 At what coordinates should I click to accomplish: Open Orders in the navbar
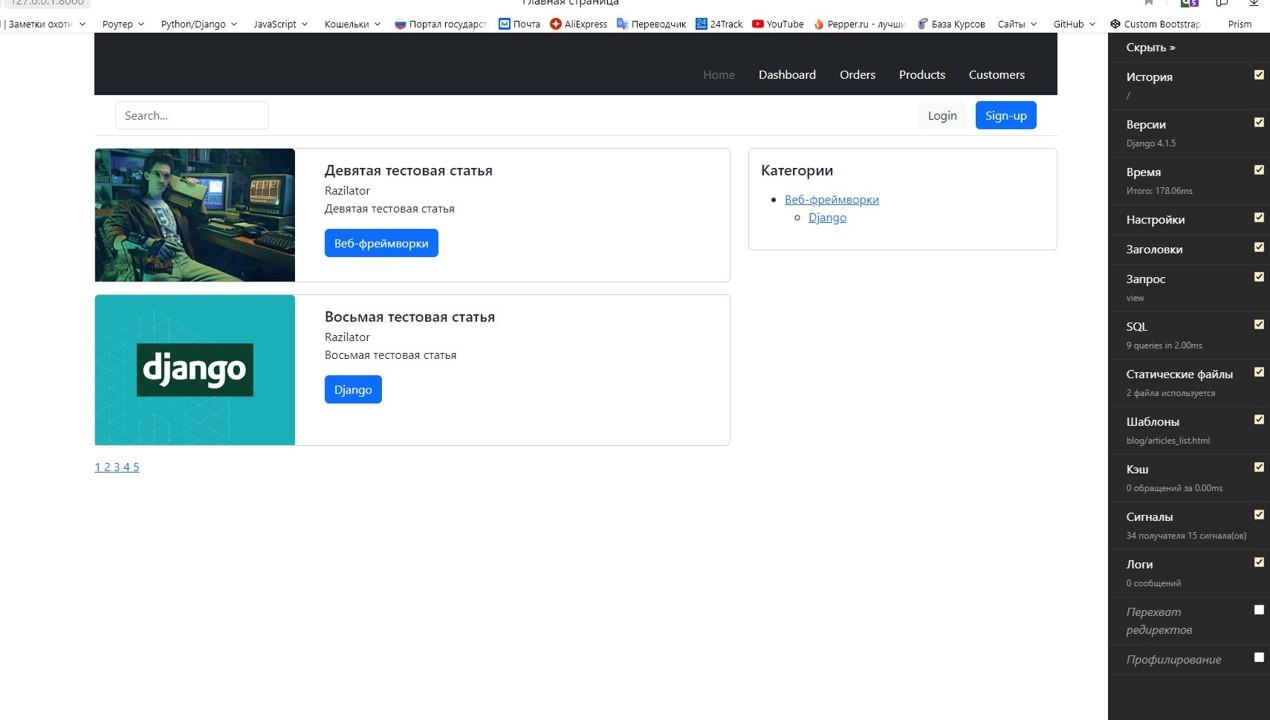[857, 75]
